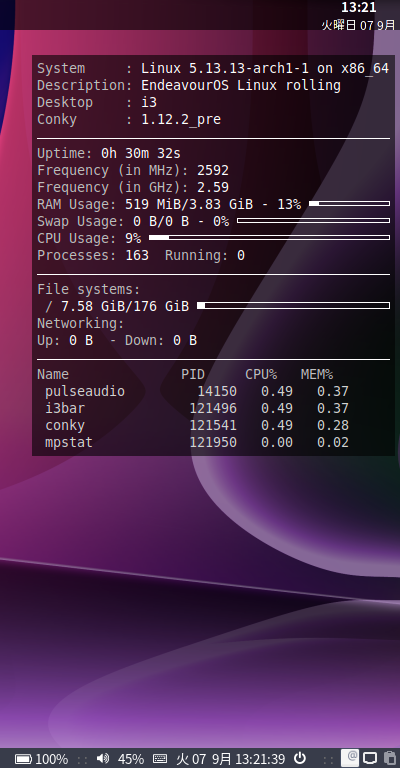The width and height of the screenshot is (400, 768).
Task: Click the monitor tray icon
Action: [370, 758]
